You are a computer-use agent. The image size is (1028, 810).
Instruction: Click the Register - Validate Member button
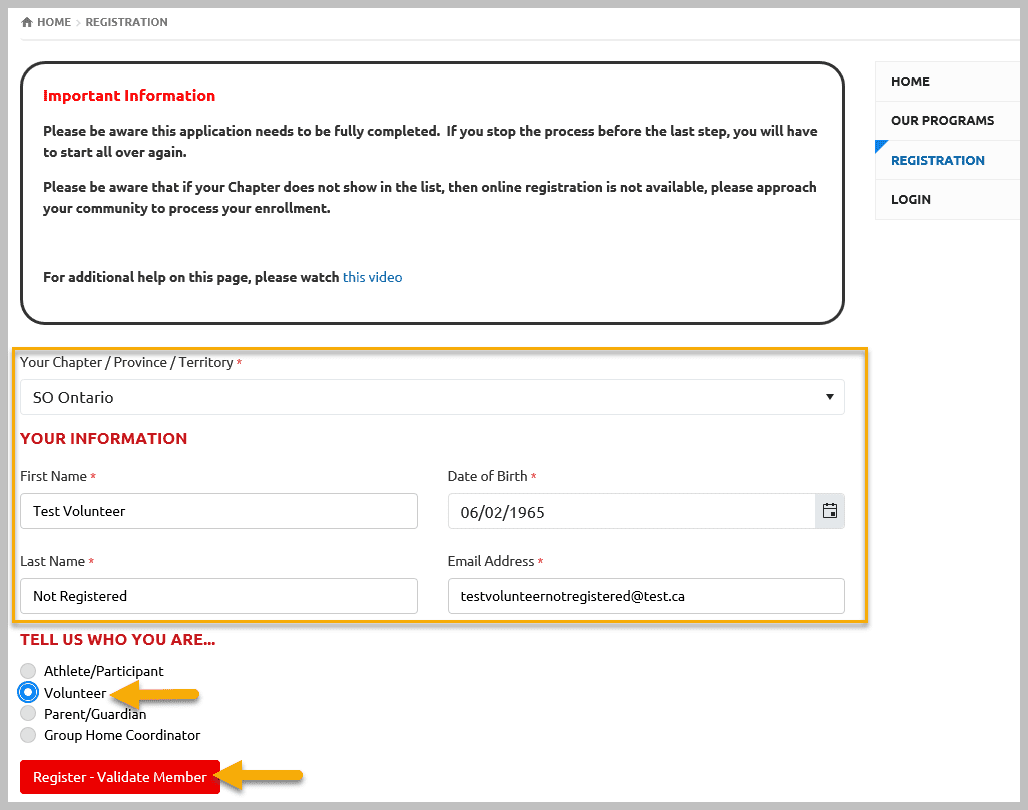coord(120,777)
